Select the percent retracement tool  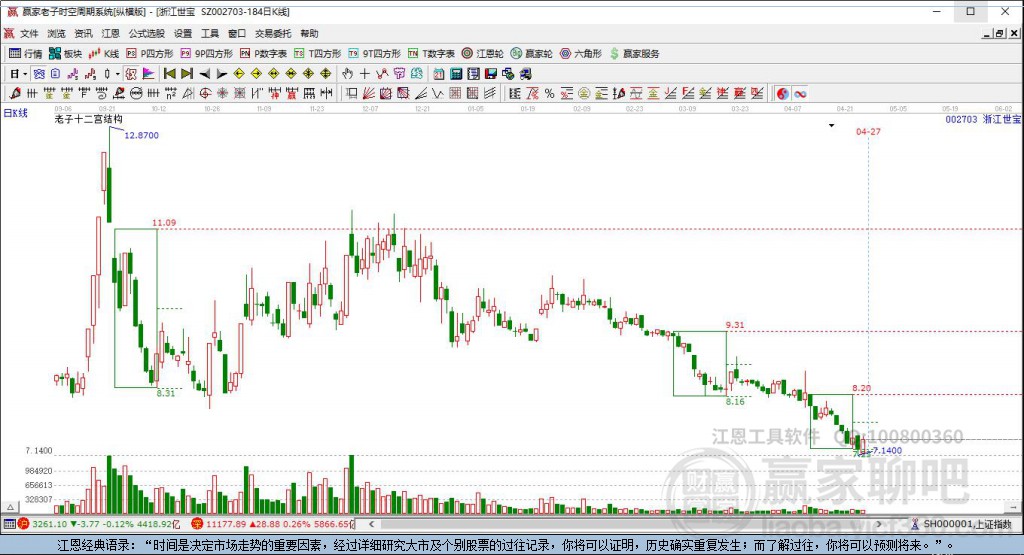[x=549, y=93]
